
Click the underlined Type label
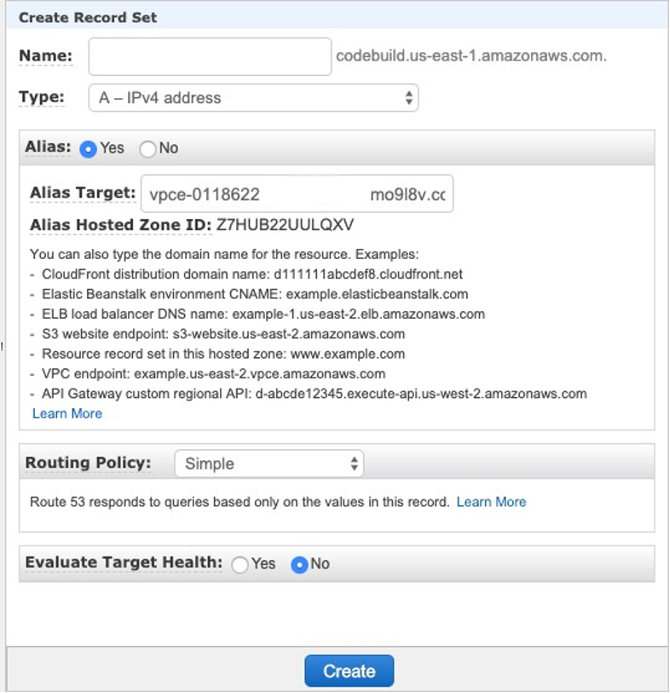[42, 97]
